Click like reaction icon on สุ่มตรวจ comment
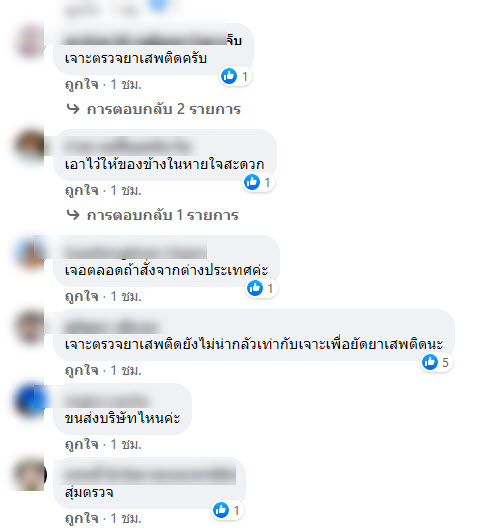Viewport: 489px width, 530px height. click(221, 510)
